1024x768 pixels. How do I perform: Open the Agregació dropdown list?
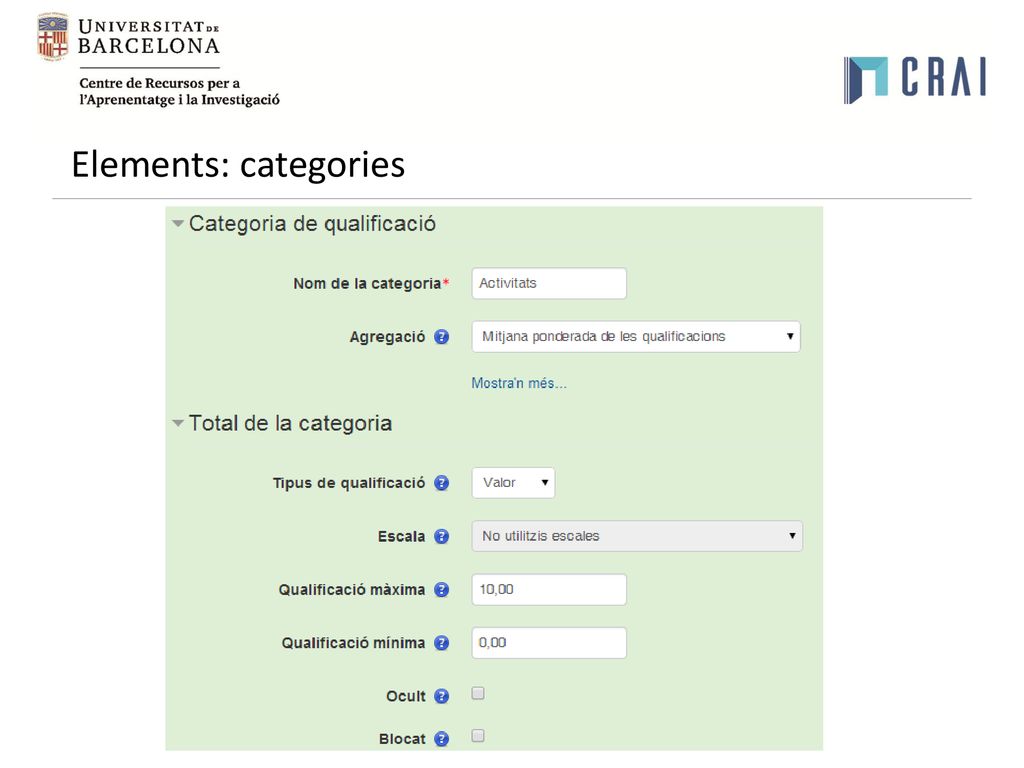tap(636, 337)
